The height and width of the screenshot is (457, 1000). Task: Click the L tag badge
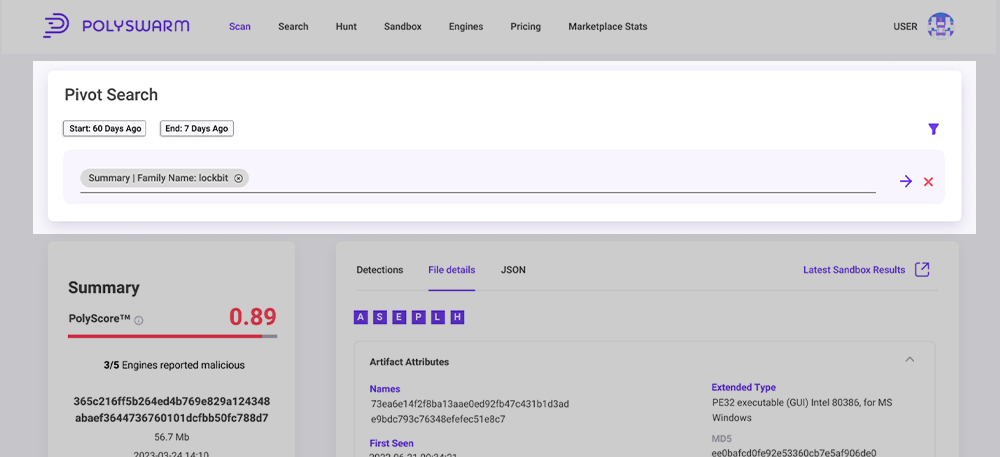point(438,317)
